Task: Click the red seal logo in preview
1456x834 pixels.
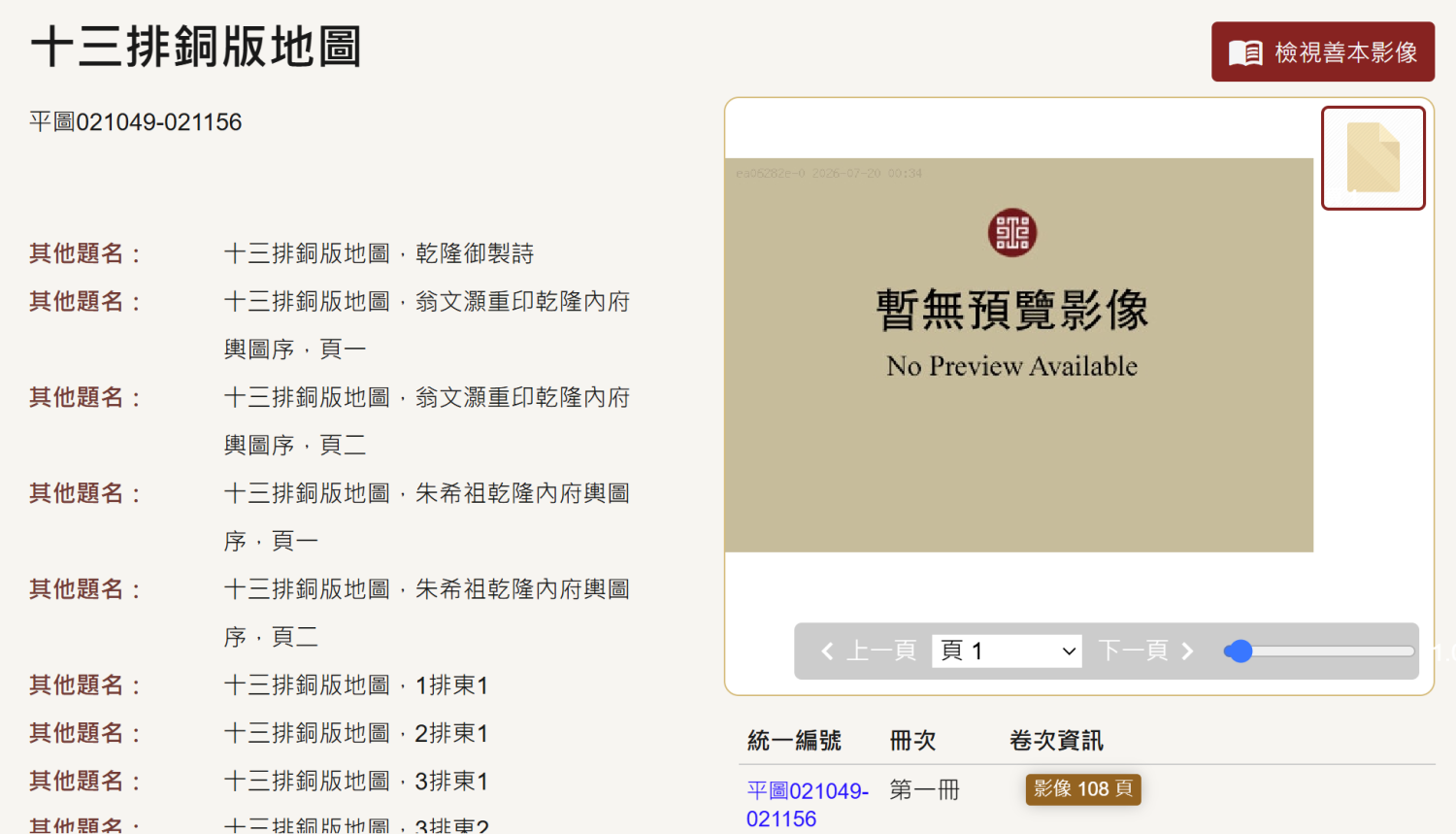Action: pyautogui.click(x=1012, y=233)
